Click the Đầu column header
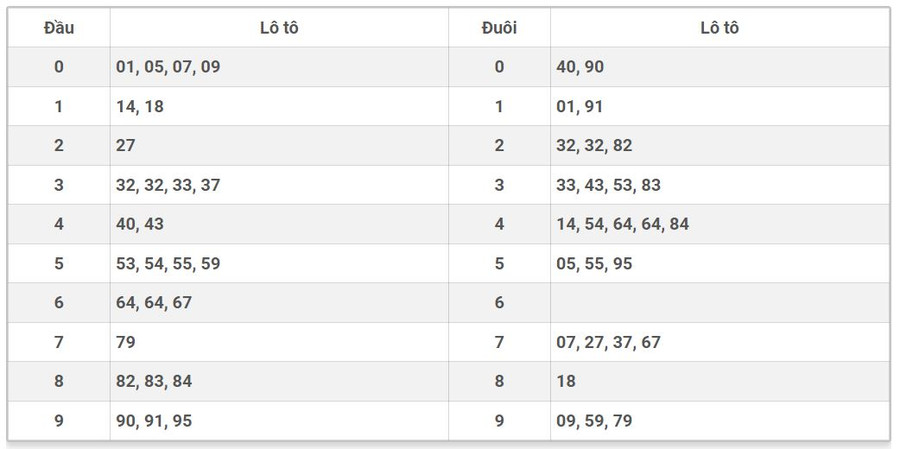 59,28
